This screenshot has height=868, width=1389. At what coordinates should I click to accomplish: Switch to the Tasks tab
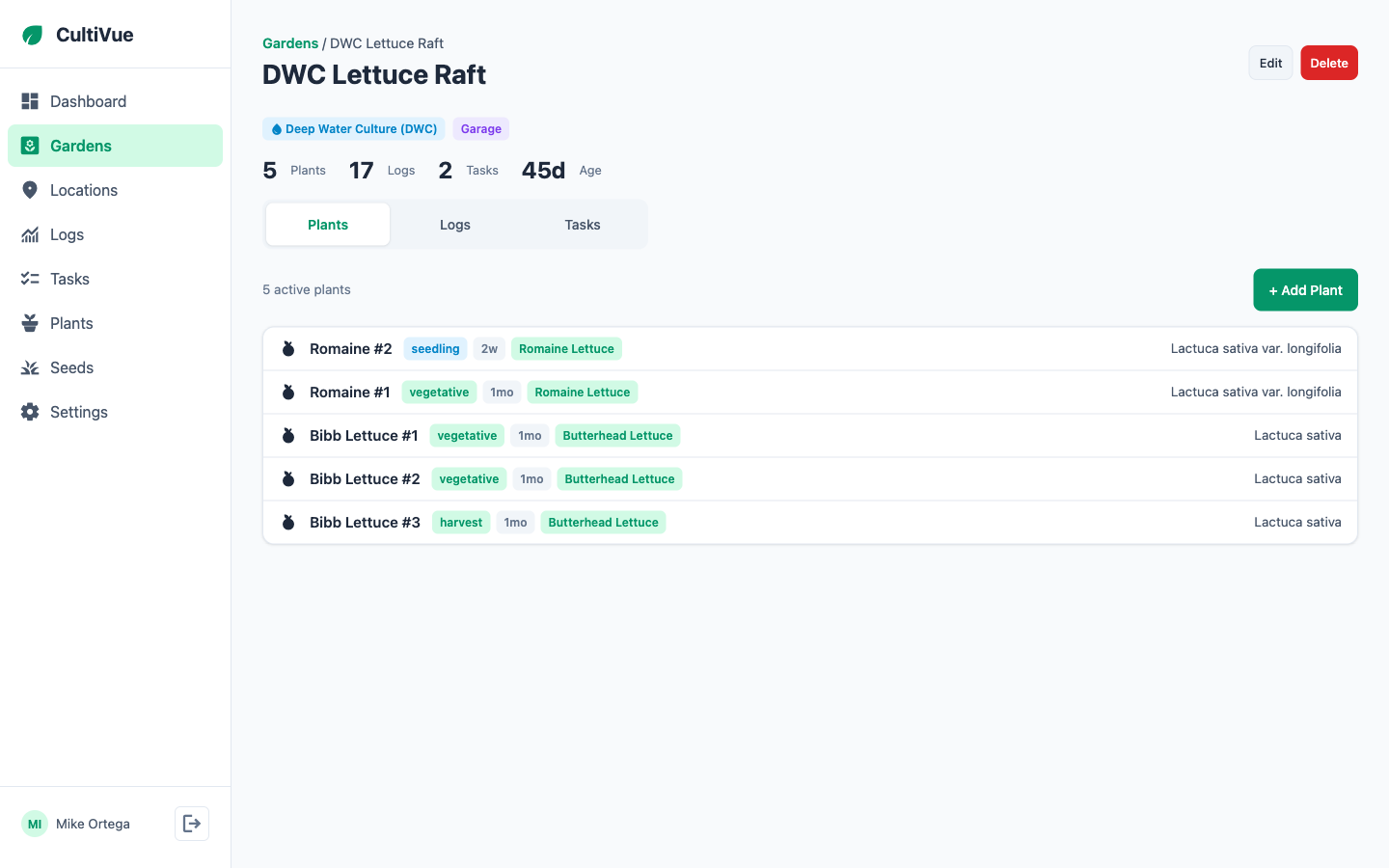tap(583, 225)
